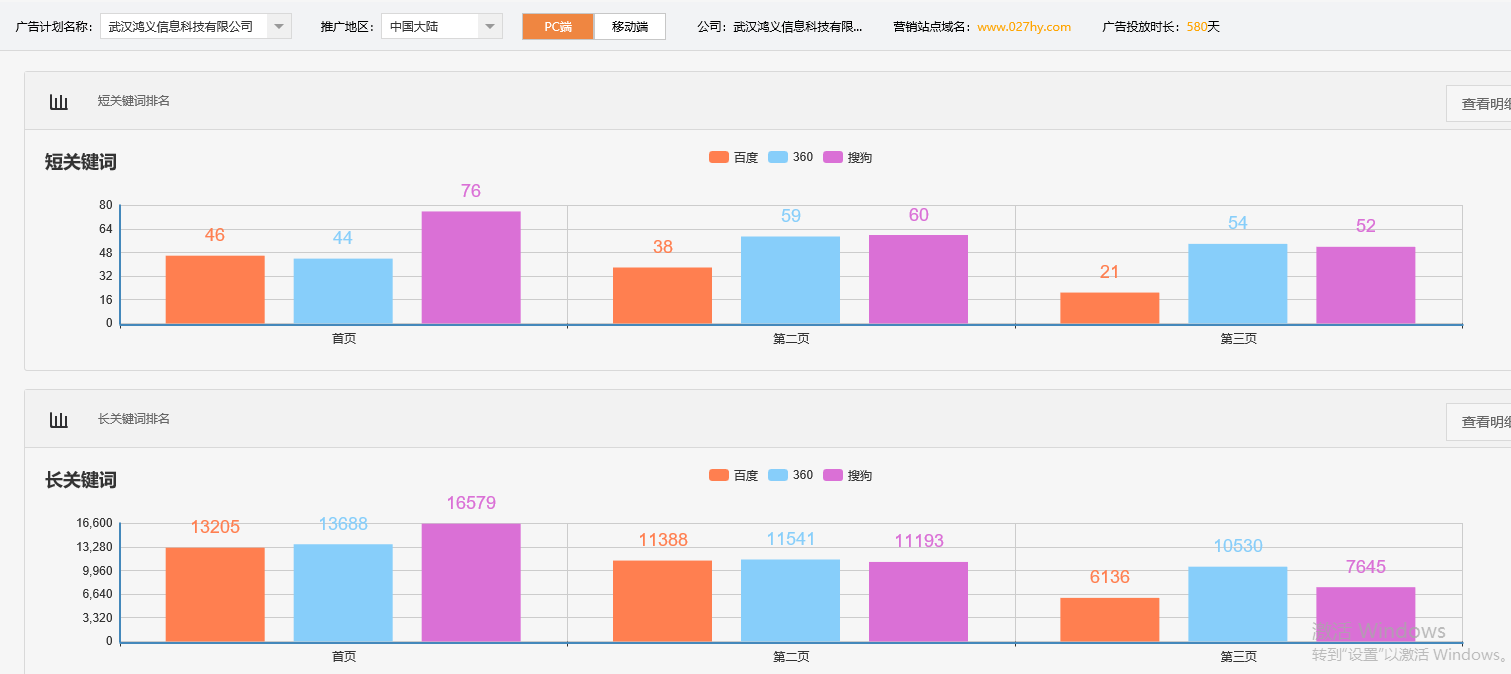The height and width of the screenshot is (674, 1511).
Task: Select the PC端 tab
Action: point(557,27)
